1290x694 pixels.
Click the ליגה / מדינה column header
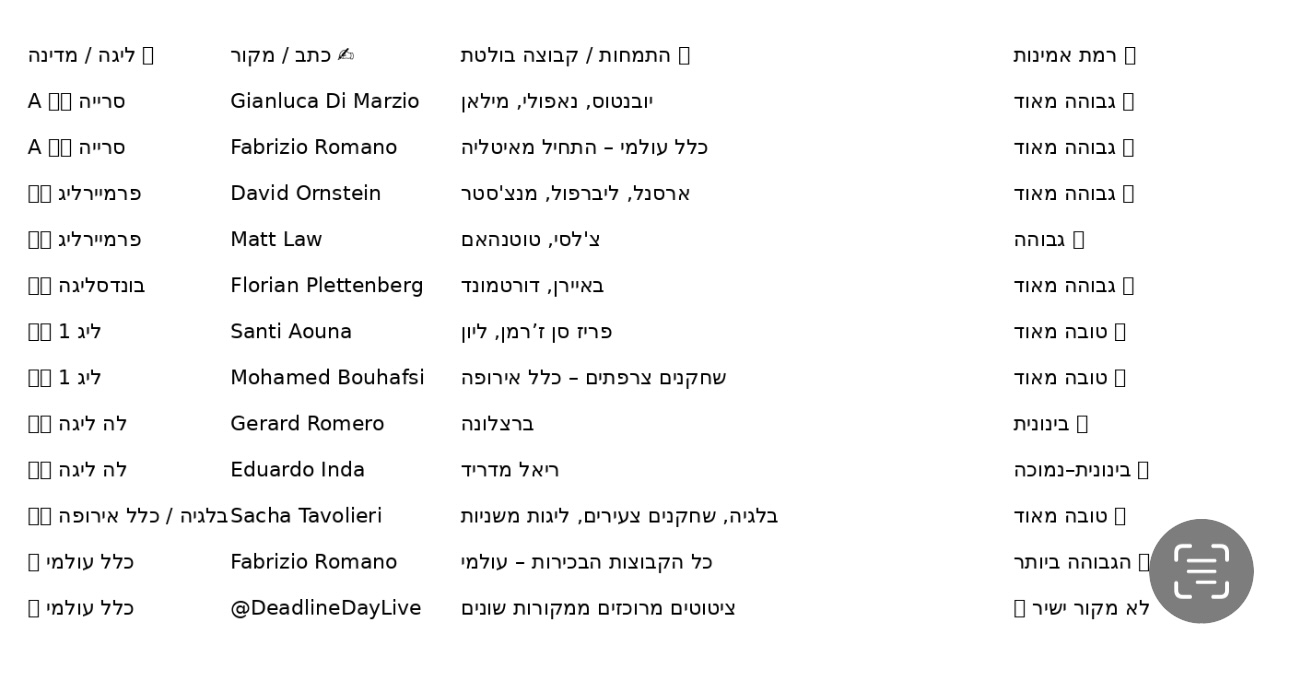pyautogui.click(x=91, y=55)
